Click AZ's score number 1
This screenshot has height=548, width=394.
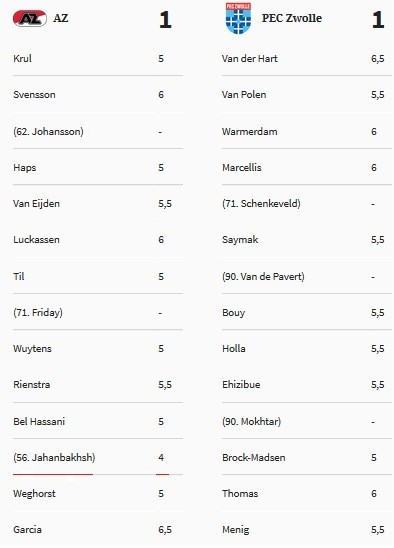pyautogui.click(x=165, y=20)
